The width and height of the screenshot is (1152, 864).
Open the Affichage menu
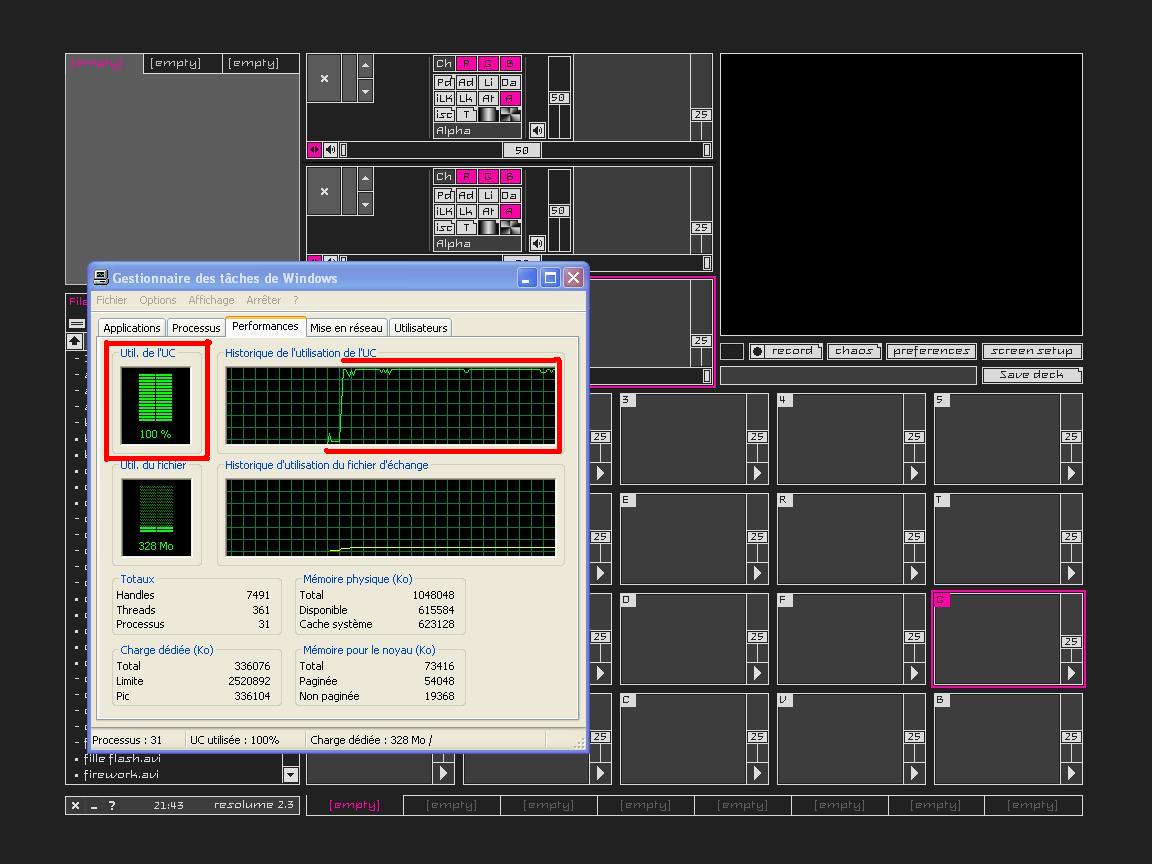click(211, 300)
